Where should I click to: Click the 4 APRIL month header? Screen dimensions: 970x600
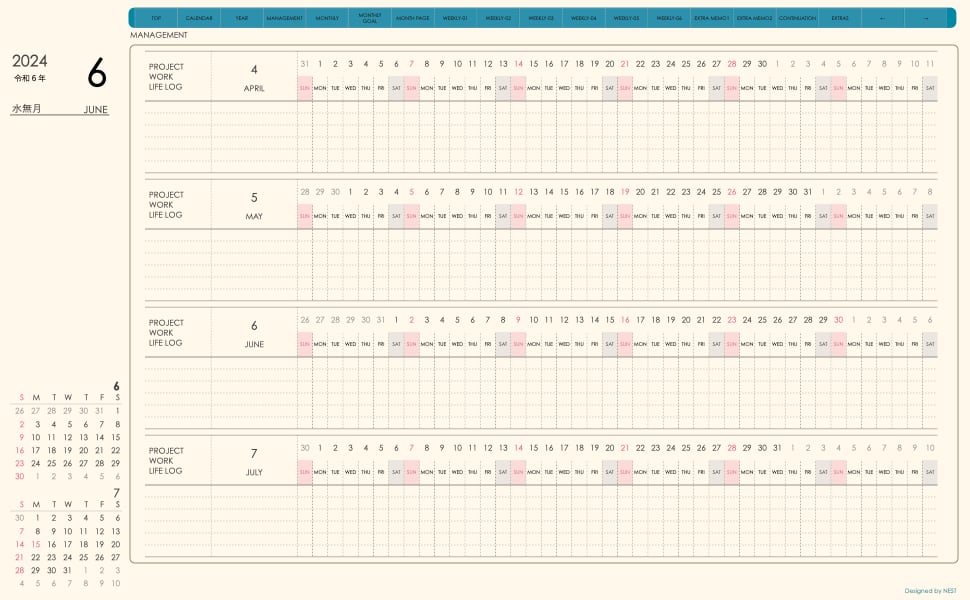(x=254, y=78)
